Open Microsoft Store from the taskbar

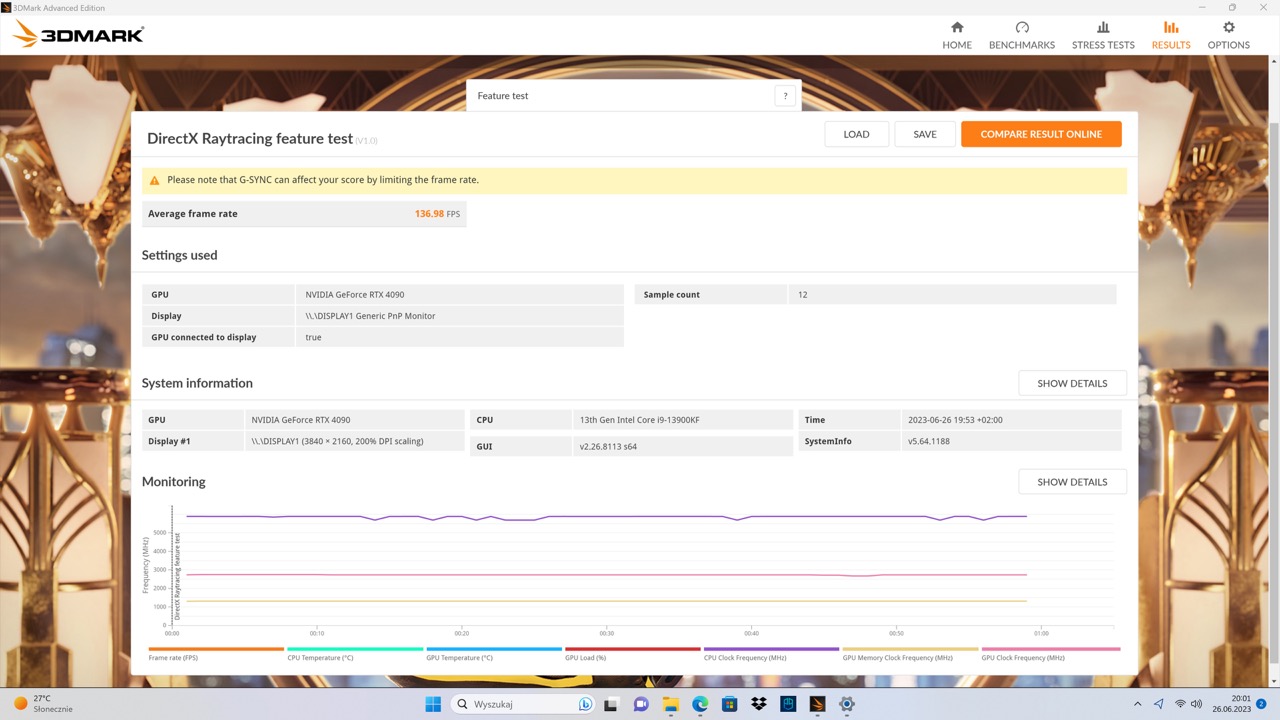point(729,704)
